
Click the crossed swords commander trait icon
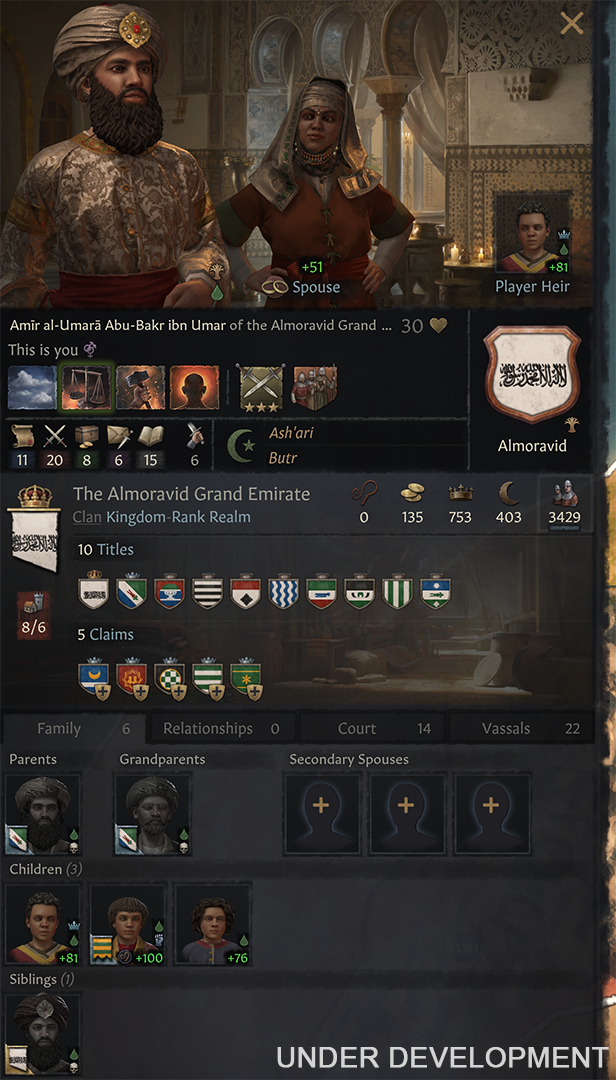(x=261, y=388)
